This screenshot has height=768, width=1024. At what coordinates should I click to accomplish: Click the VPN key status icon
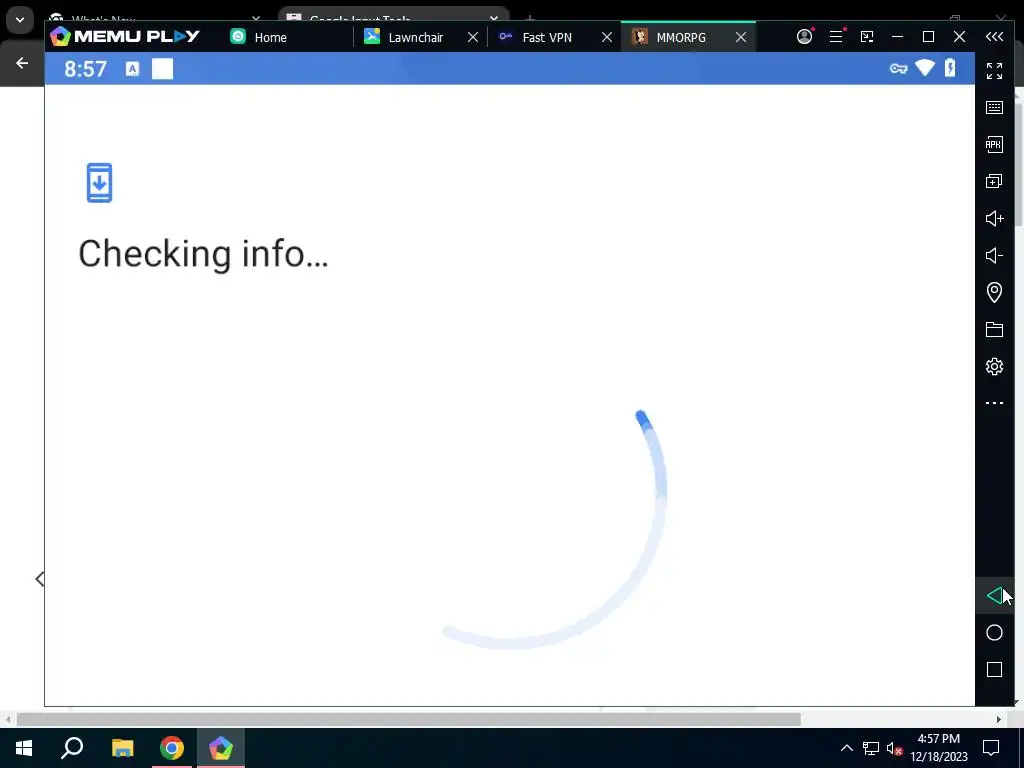point(899,69)
